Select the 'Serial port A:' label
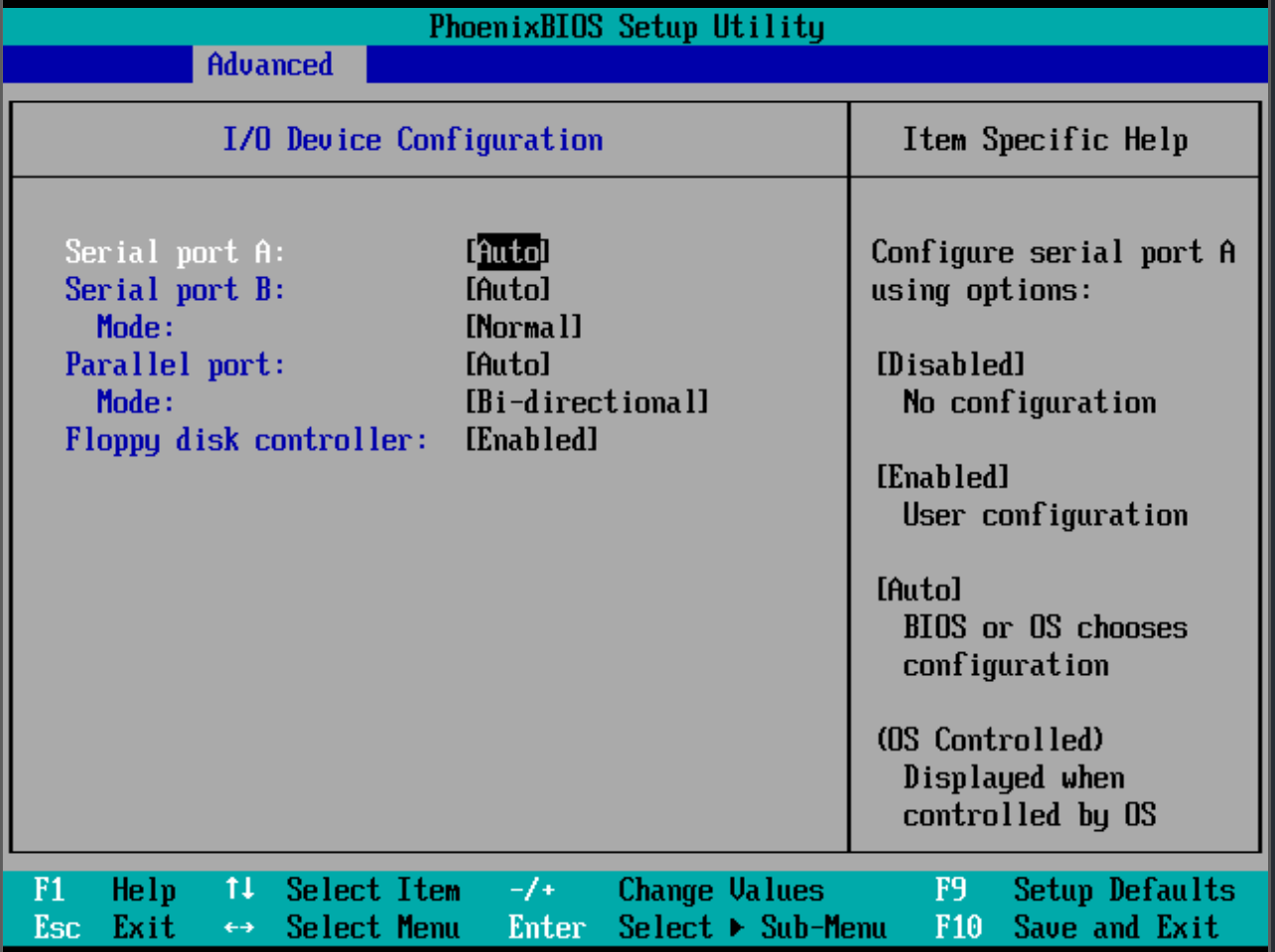Image resolution: width=1275 pixels, height=952 pixels. [175, 252]
